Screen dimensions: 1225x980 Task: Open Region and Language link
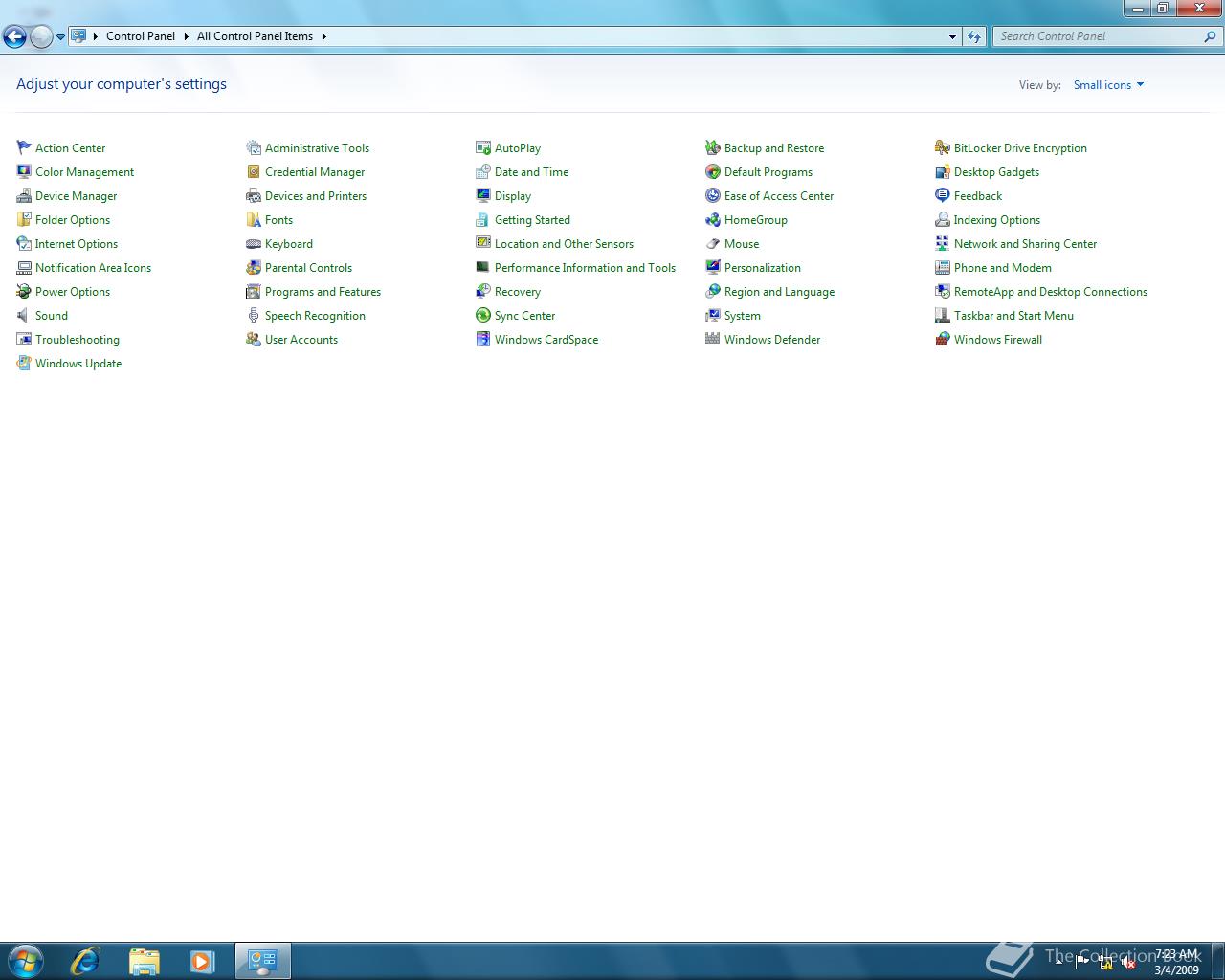(779, 292)
